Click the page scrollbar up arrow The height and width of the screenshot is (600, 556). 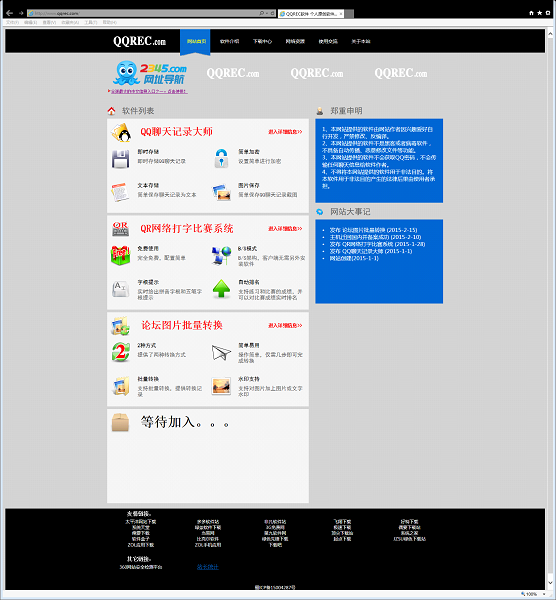click(550, 34)
